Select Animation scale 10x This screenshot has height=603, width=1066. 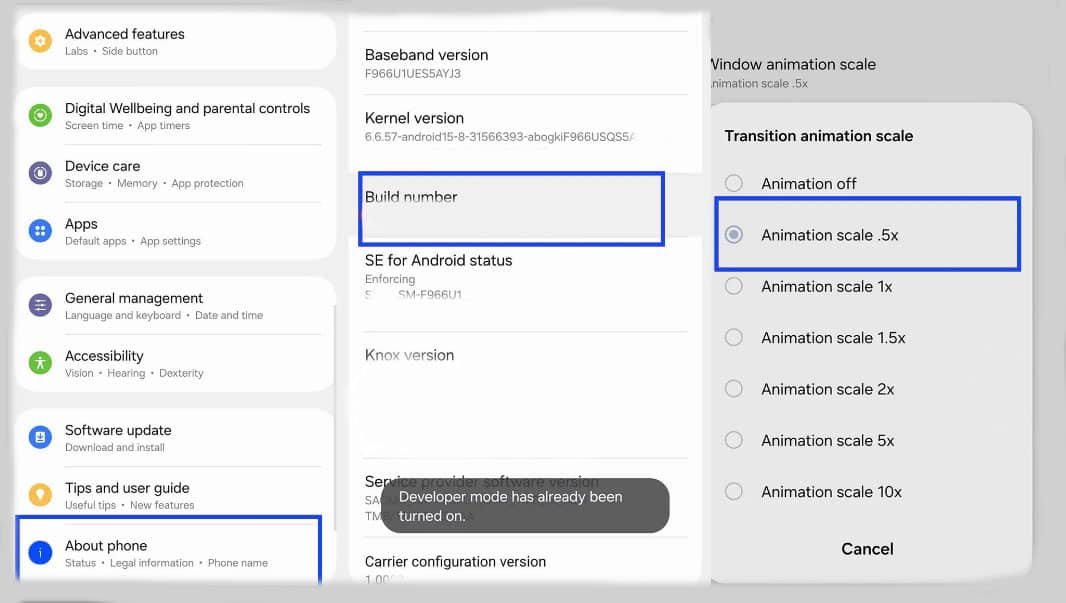tap(733, 492)
